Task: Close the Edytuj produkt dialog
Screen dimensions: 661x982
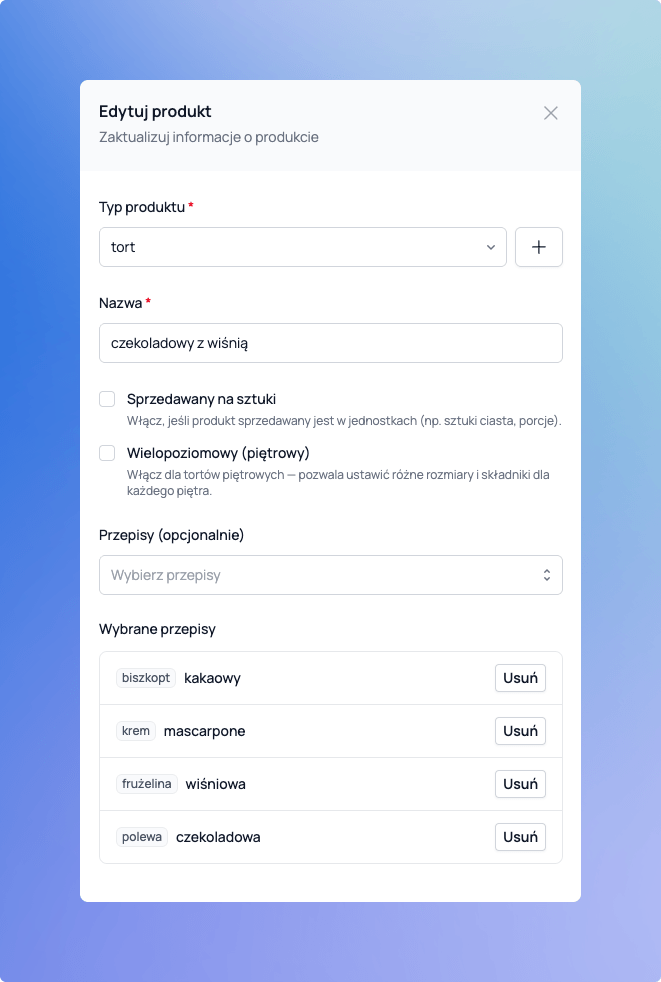Action: 550,113
